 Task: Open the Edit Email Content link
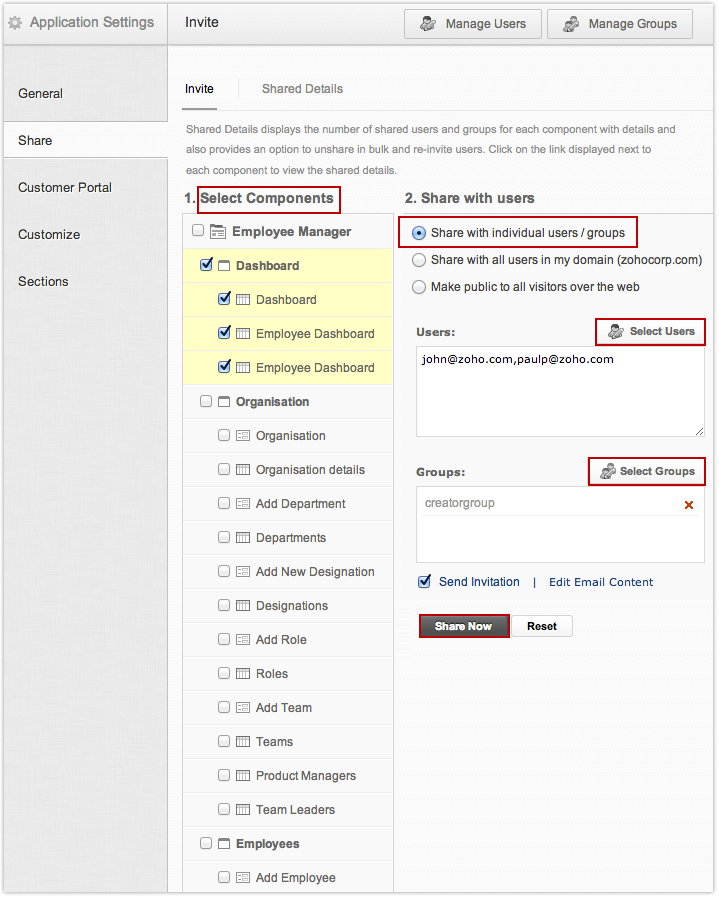coord(601,582)
